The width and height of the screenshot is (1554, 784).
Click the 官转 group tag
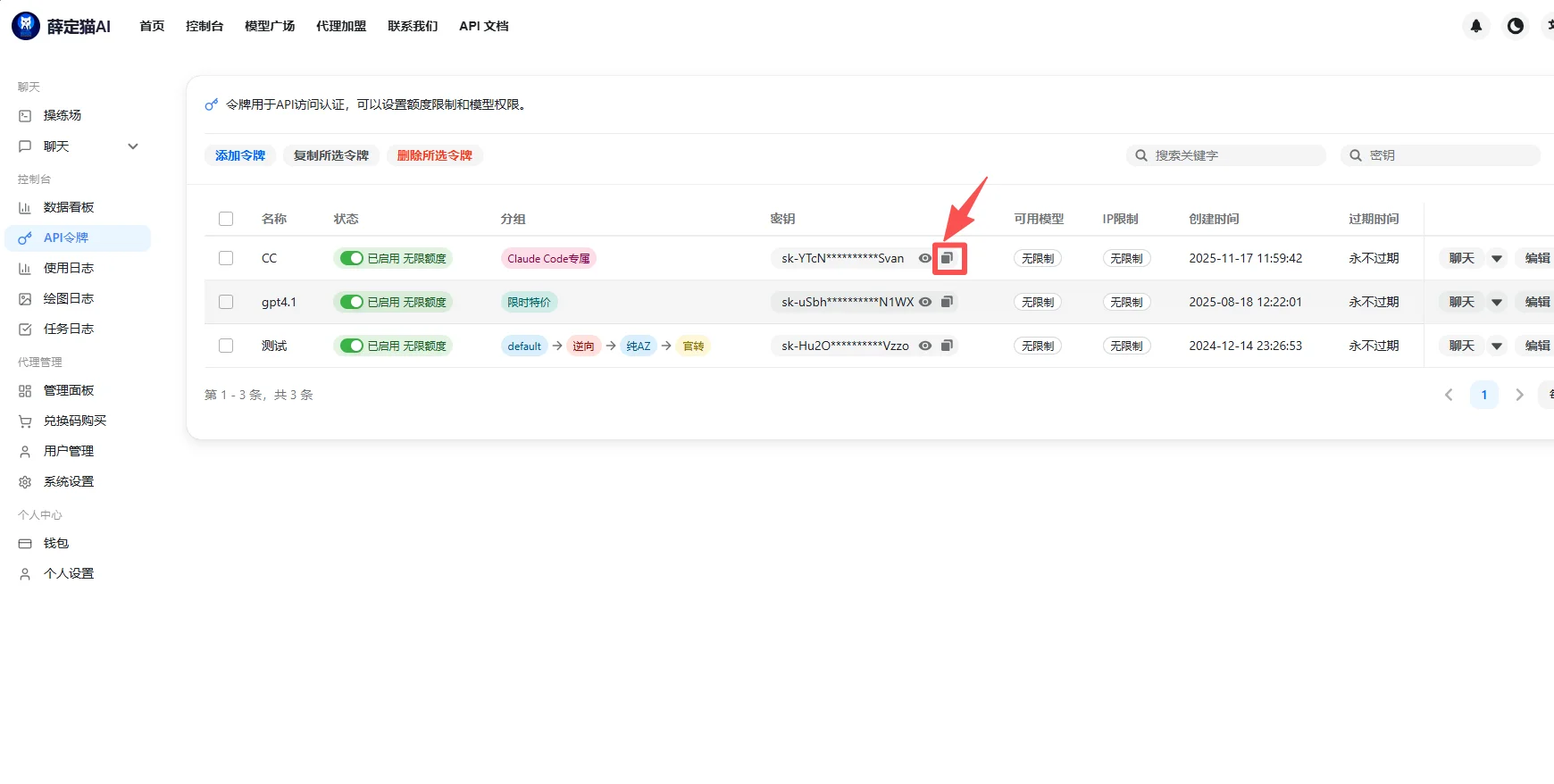coord(693,346)
